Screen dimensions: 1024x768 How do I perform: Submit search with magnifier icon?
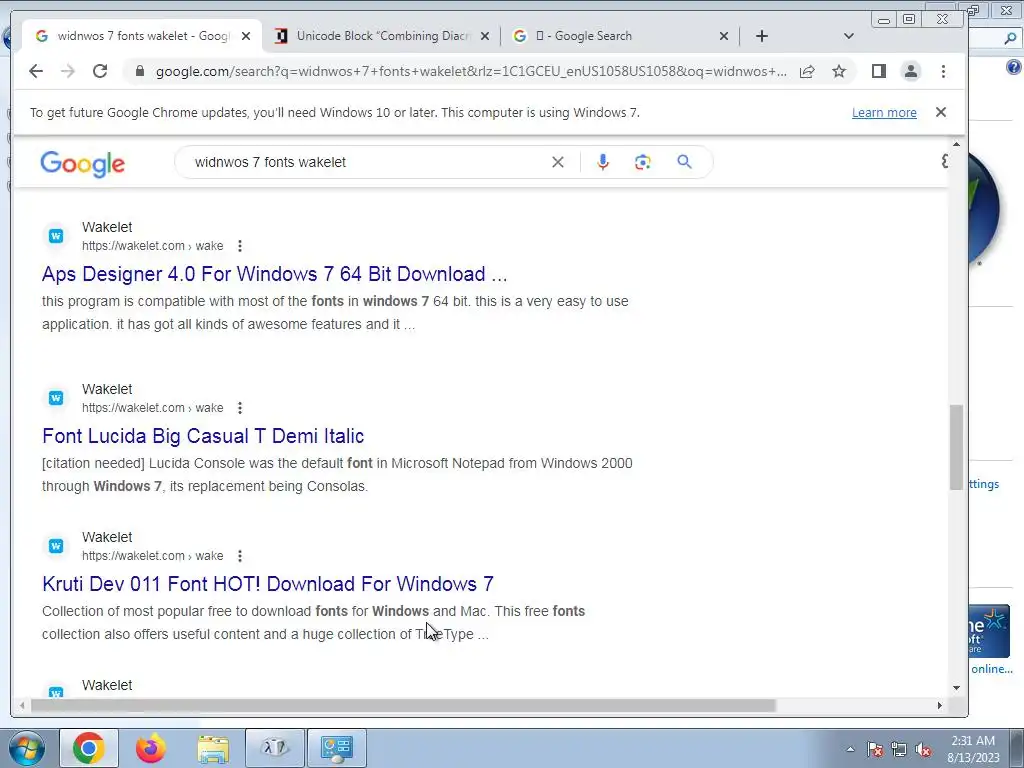coord(684,162)
